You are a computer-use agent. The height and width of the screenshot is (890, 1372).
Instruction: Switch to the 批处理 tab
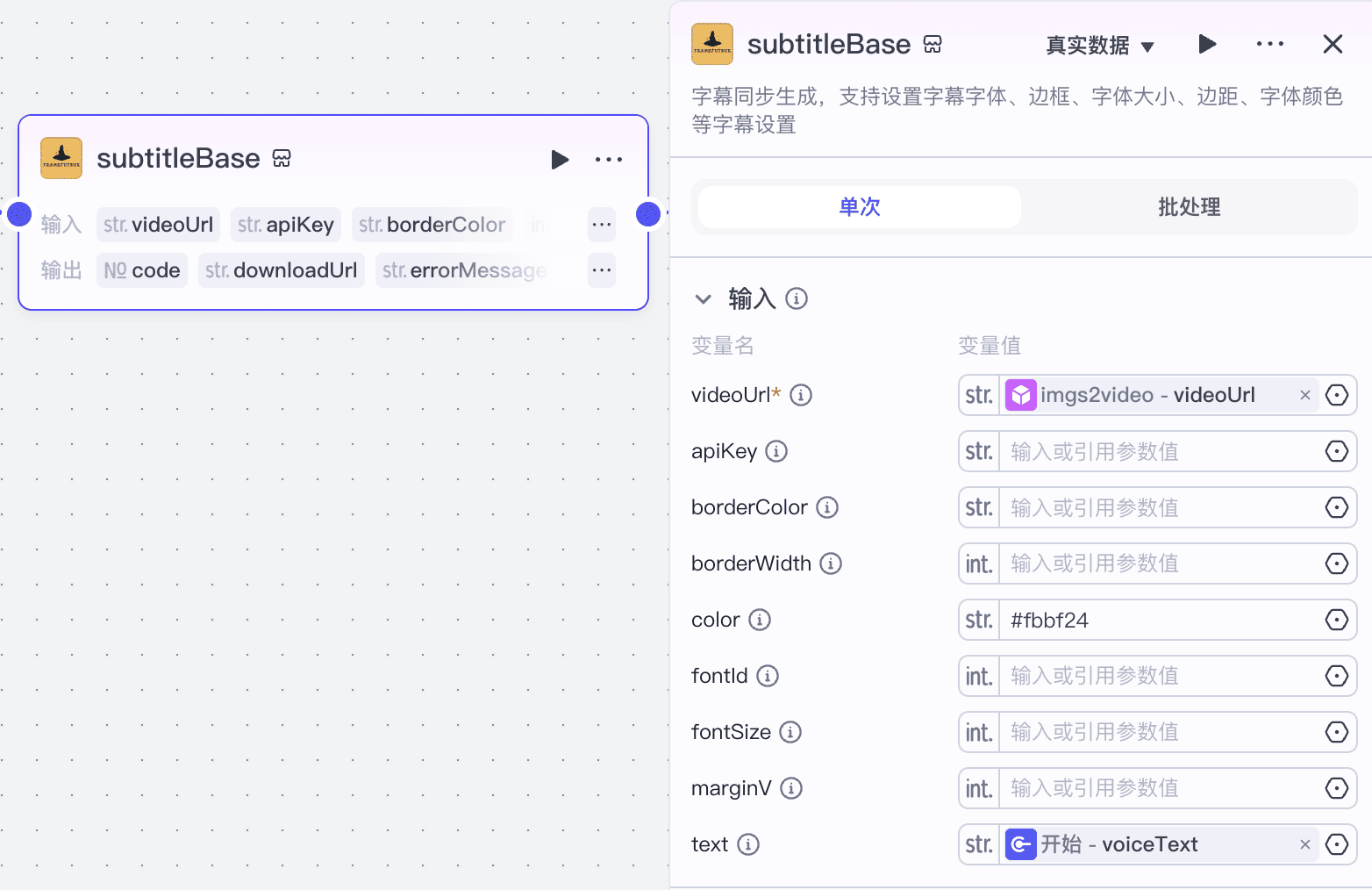point(1189,207)
